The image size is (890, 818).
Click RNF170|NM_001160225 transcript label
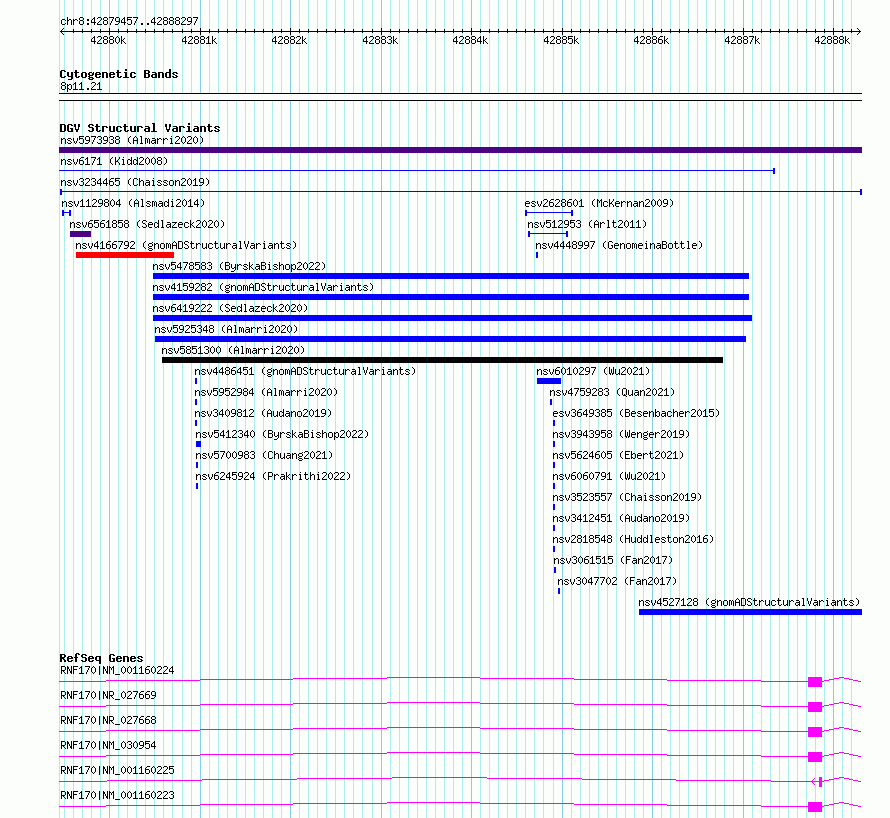pos(117,770)
